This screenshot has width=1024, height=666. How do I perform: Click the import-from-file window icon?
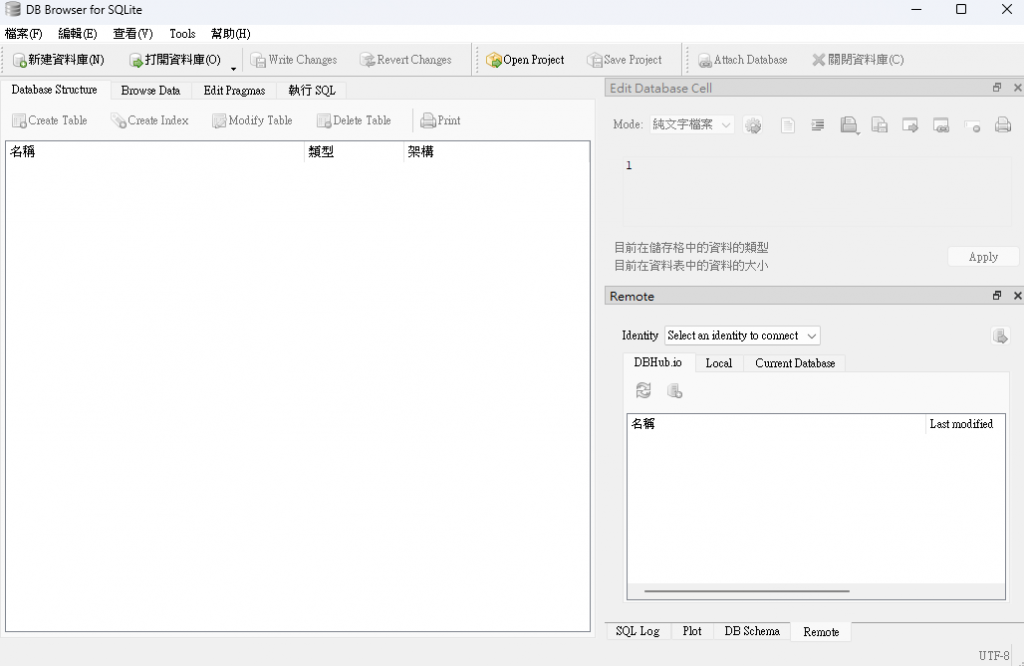[910, 125]
